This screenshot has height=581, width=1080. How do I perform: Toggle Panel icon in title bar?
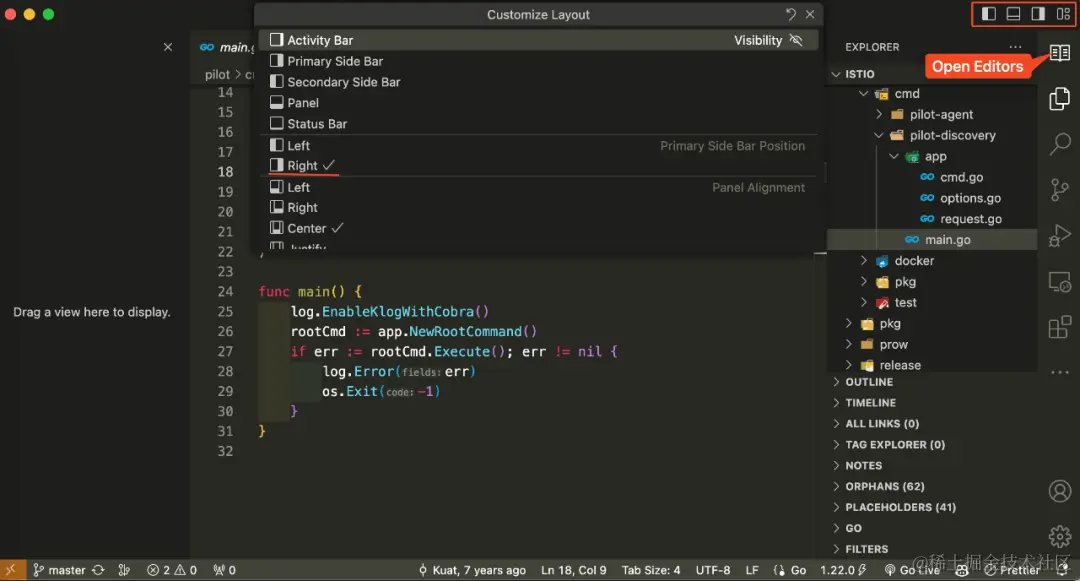pyautogui.click(x=1013, y=14)
